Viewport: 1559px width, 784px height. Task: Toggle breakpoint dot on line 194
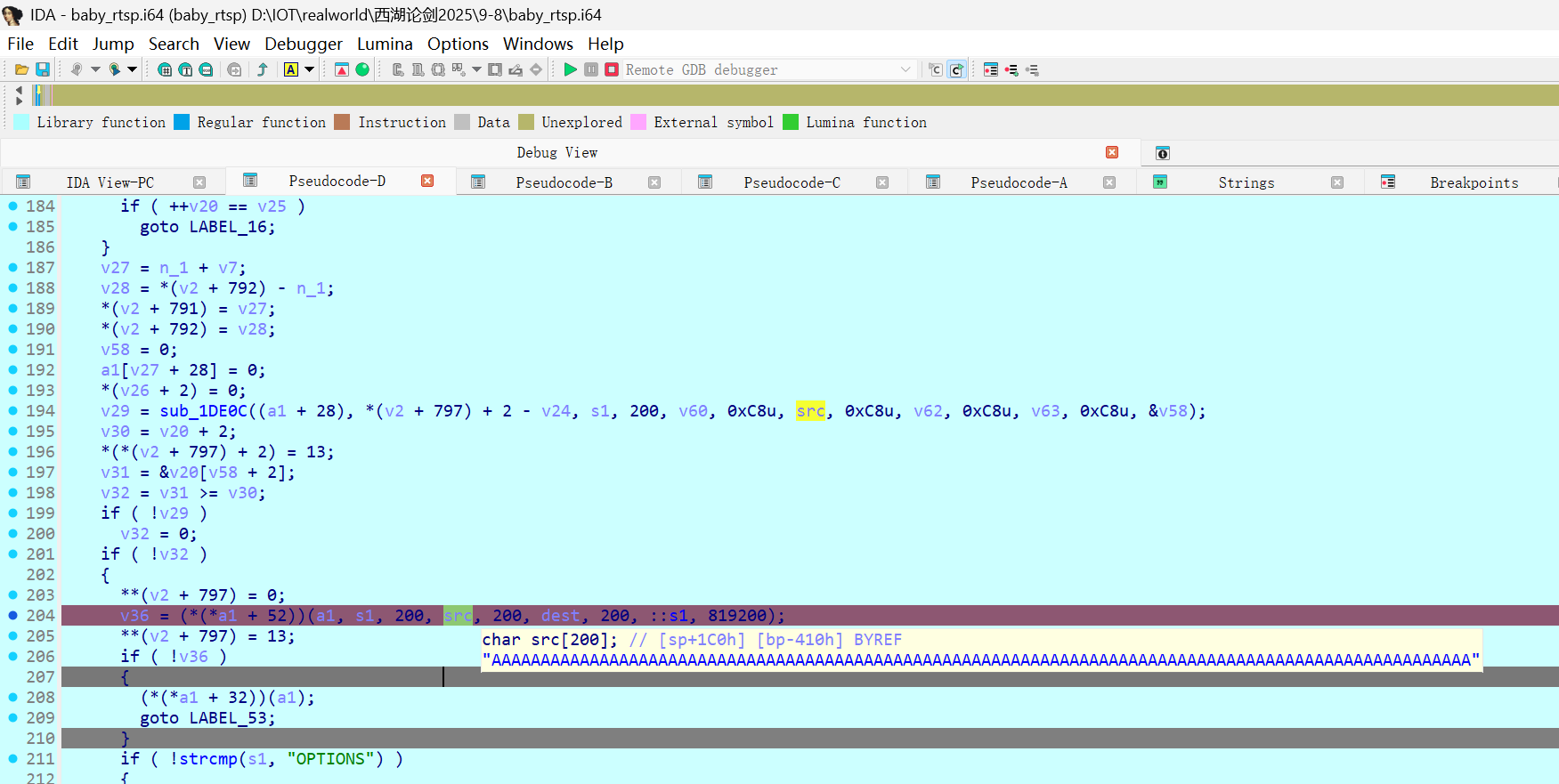tap(13, 410)
